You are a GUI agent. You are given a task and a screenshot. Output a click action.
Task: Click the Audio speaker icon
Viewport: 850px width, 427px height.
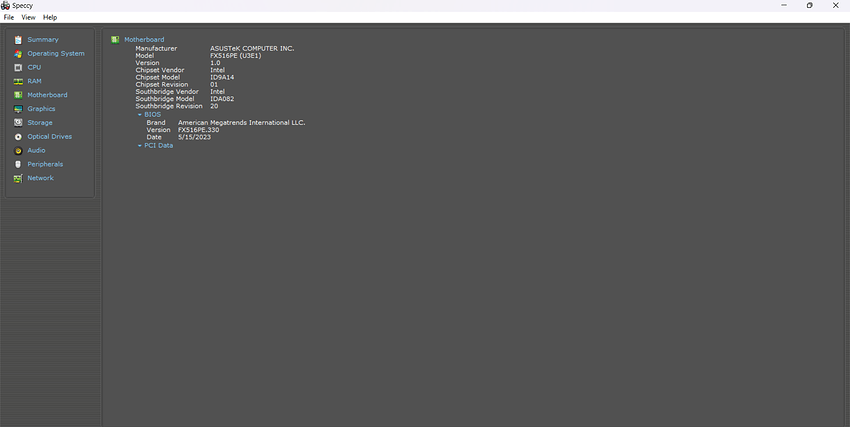[18, 151]
